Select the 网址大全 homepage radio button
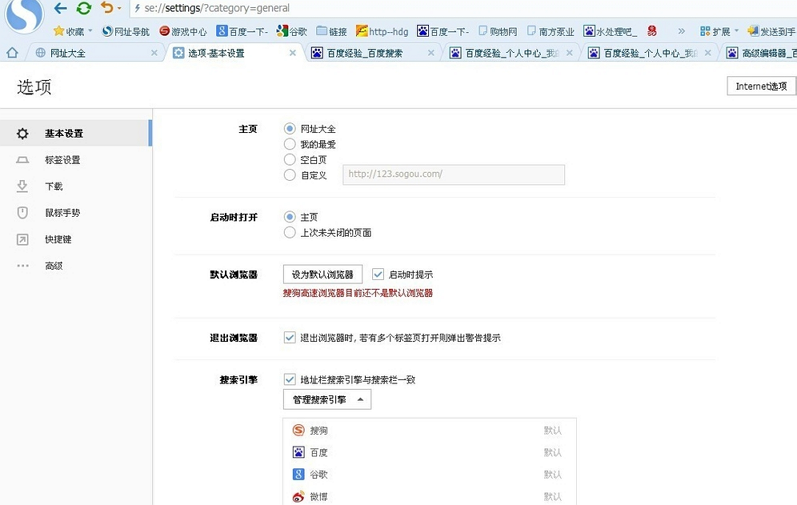797x505 pixels. [x=290, y=129]
